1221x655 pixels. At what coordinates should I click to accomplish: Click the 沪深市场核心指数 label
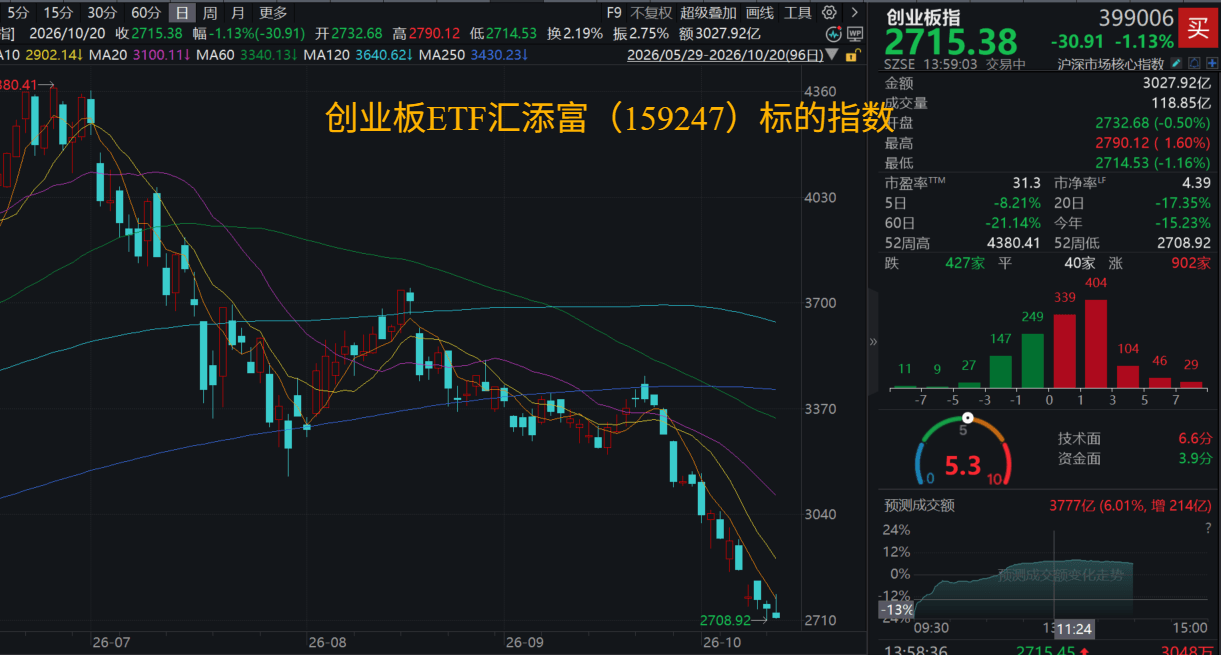(x=1110, y=64)
